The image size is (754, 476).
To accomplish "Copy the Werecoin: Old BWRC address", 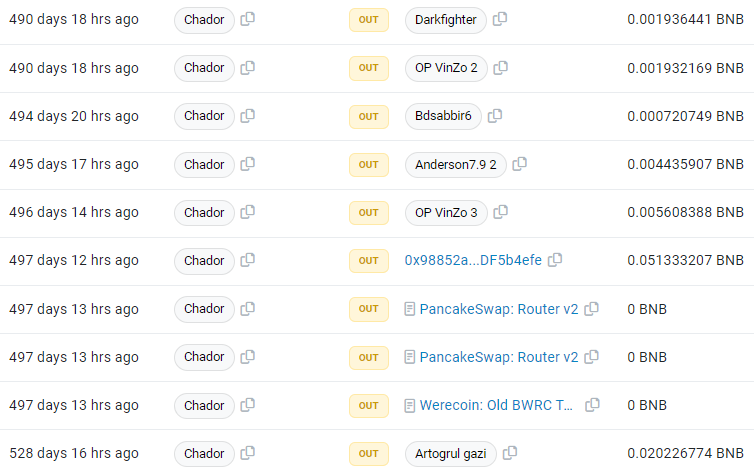I will [592, 405].
